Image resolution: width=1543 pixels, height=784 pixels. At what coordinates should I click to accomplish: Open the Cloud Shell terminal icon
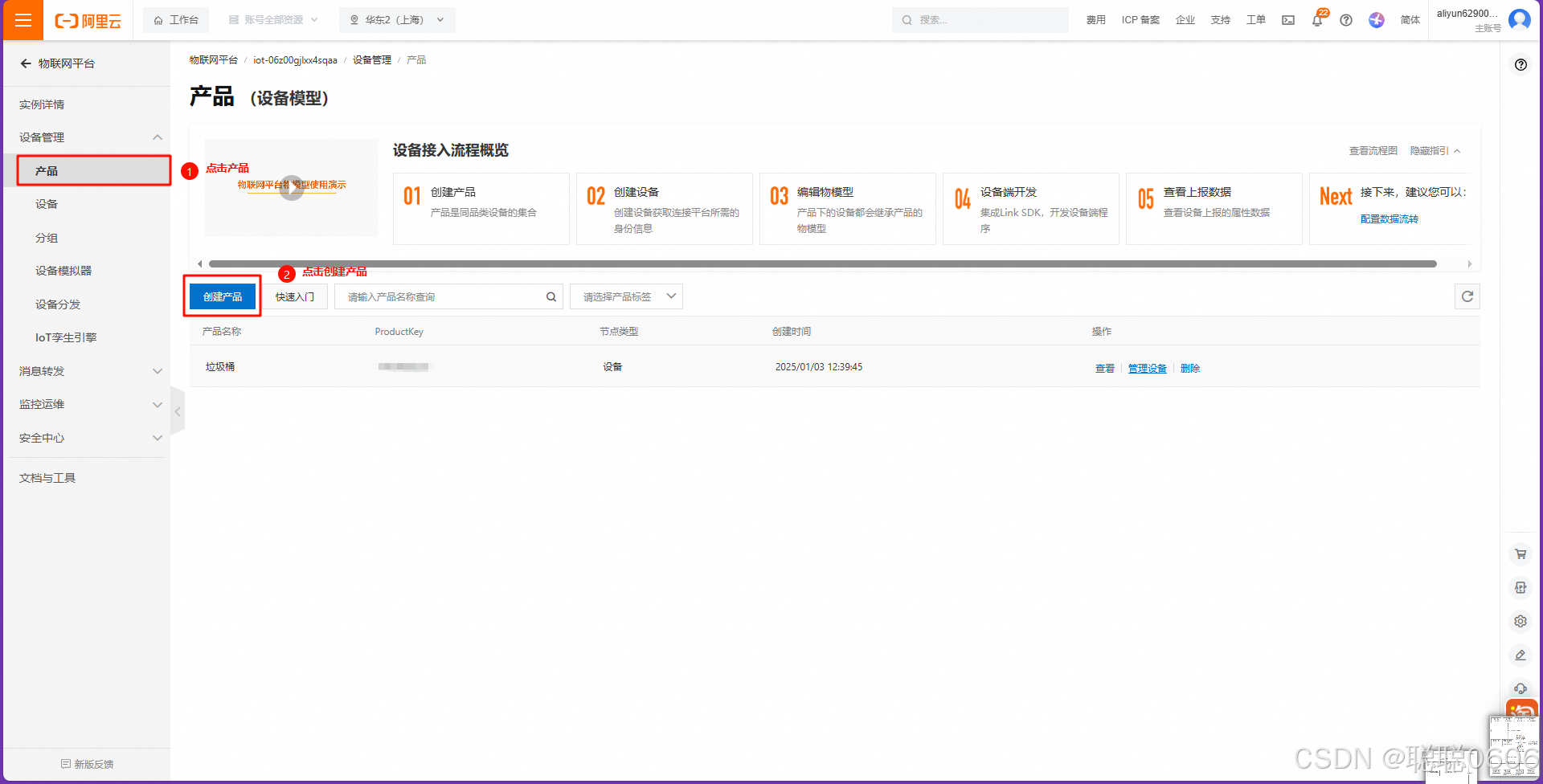tap(1288, 20)
